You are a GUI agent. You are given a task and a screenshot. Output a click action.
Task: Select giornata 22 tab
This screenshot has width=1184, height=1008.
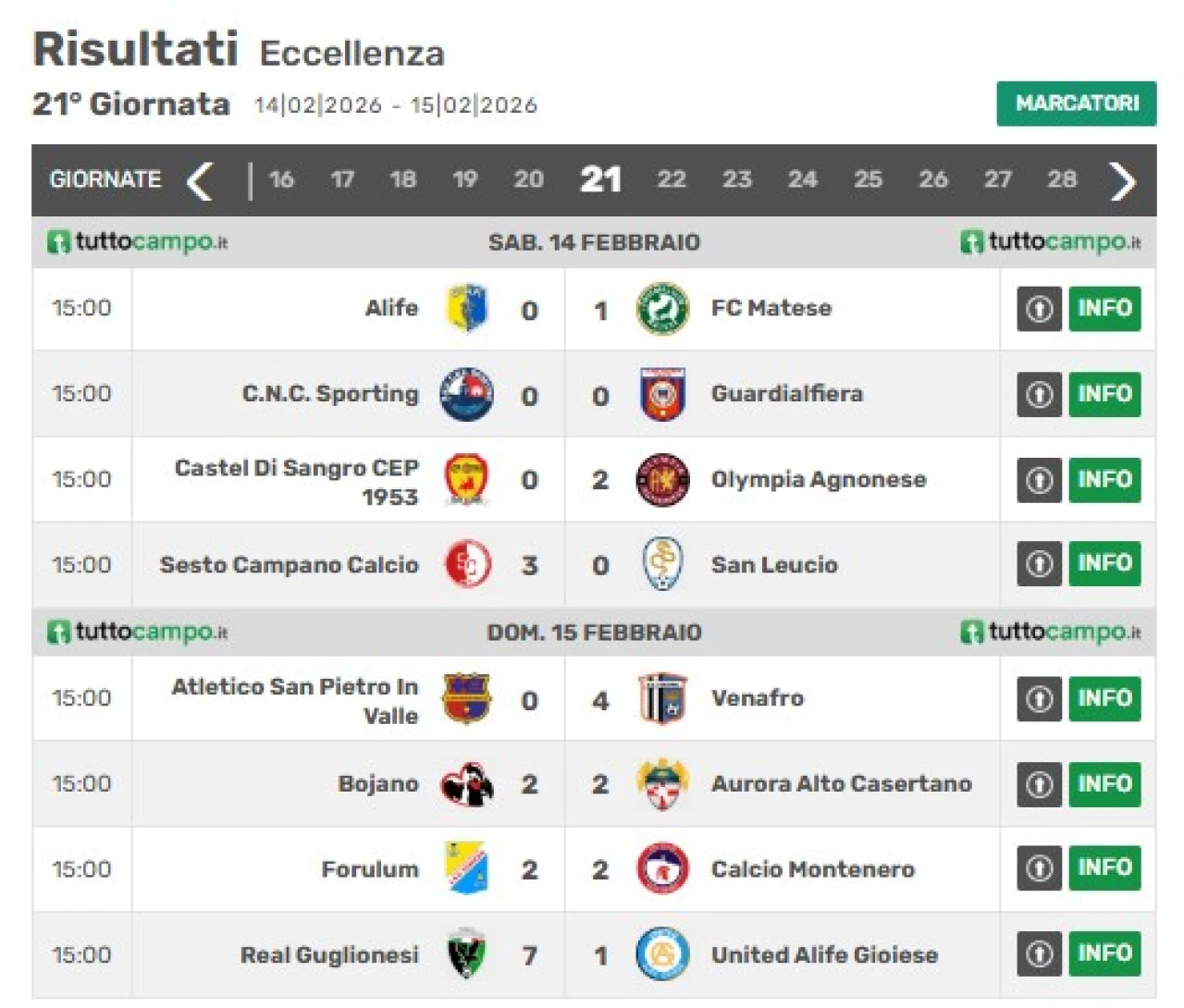672,179
